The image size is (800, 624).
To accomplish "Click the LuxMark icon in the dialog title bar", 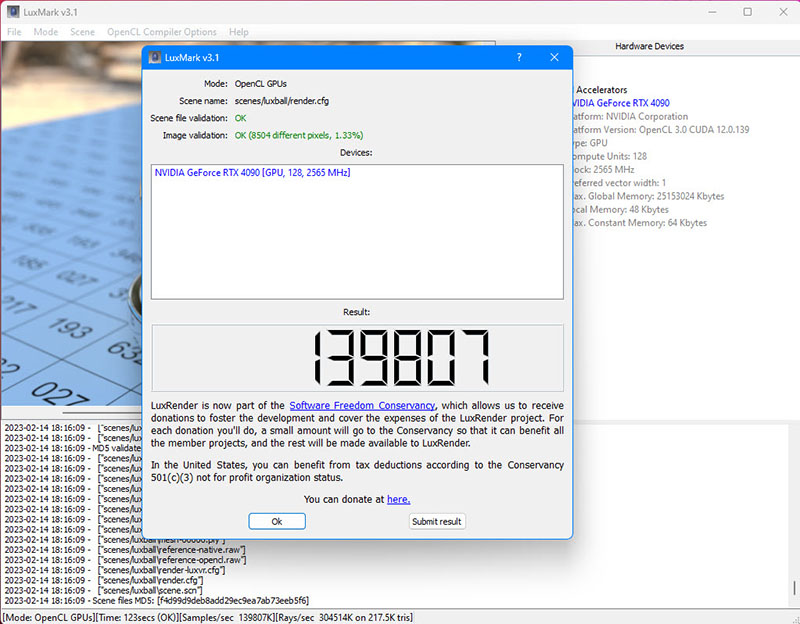I will 155,58.
